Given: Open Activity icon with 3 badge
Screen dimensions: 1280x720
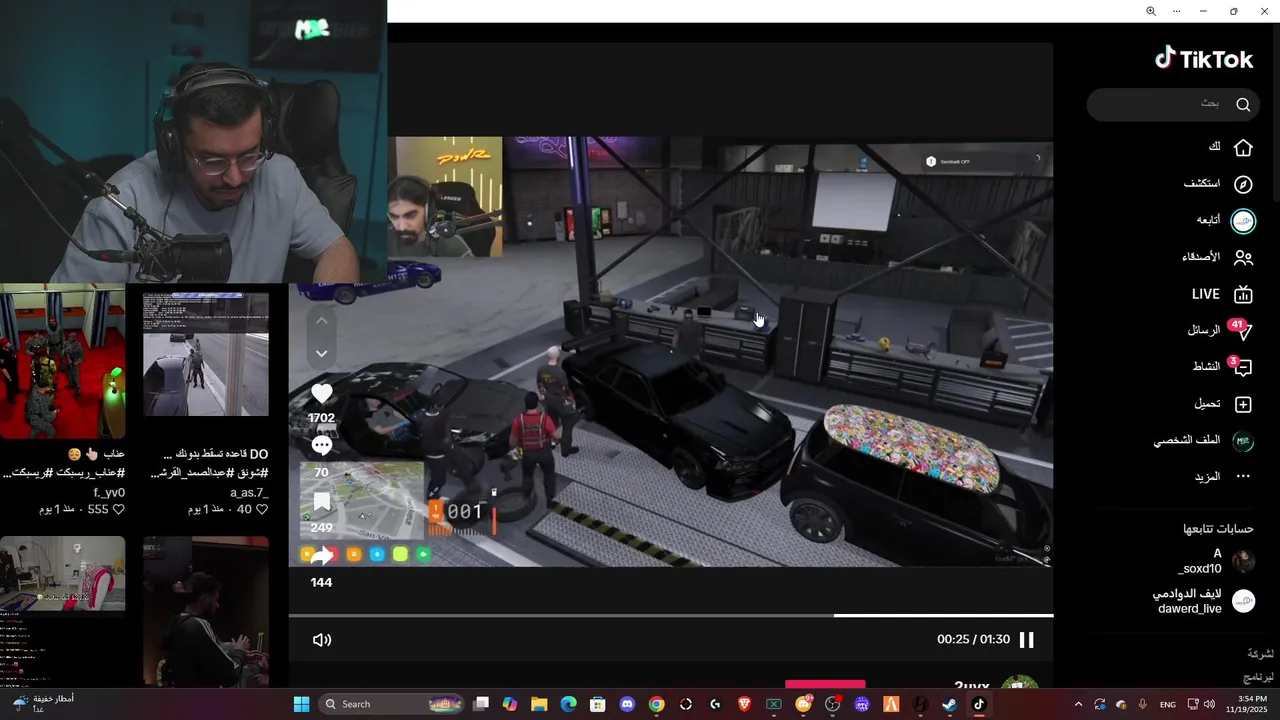Looking at the screenshot, I should click(1241, 367).
